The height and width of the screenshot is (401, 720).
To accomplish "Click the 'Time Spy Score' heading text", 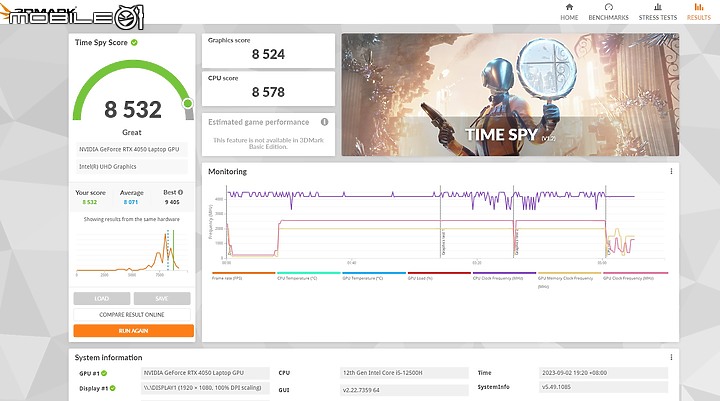I will pos(101,42).
